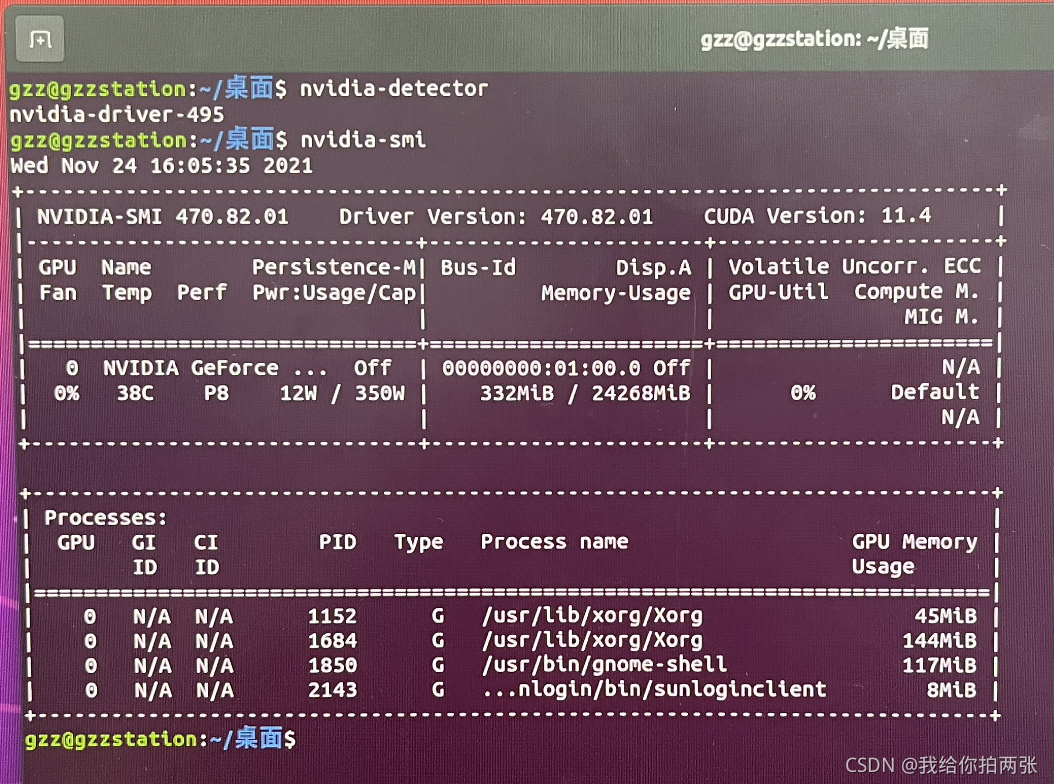The image size is (1054, 784).
Task: Click the Pwr:Usage/Cap header
Action: [334, 293]
